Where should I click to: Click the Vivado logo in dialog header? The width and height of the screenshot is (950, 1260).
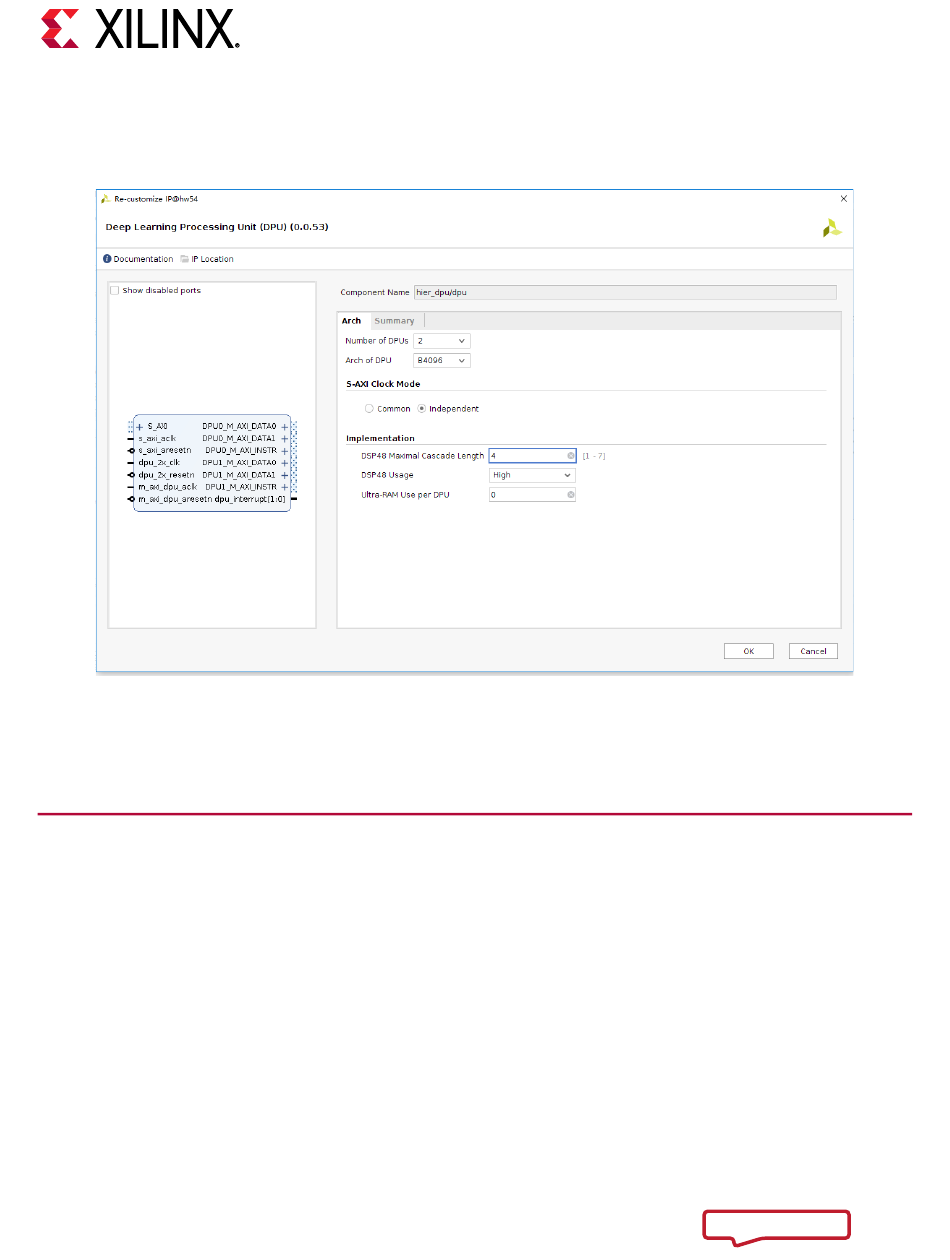click(832, 229)
